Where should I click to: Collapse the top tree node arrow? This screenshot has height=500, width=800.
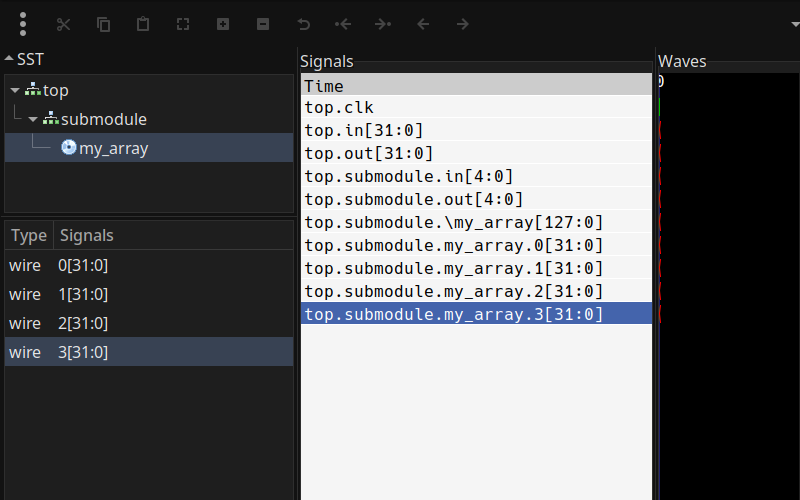(x=15, y=91)
